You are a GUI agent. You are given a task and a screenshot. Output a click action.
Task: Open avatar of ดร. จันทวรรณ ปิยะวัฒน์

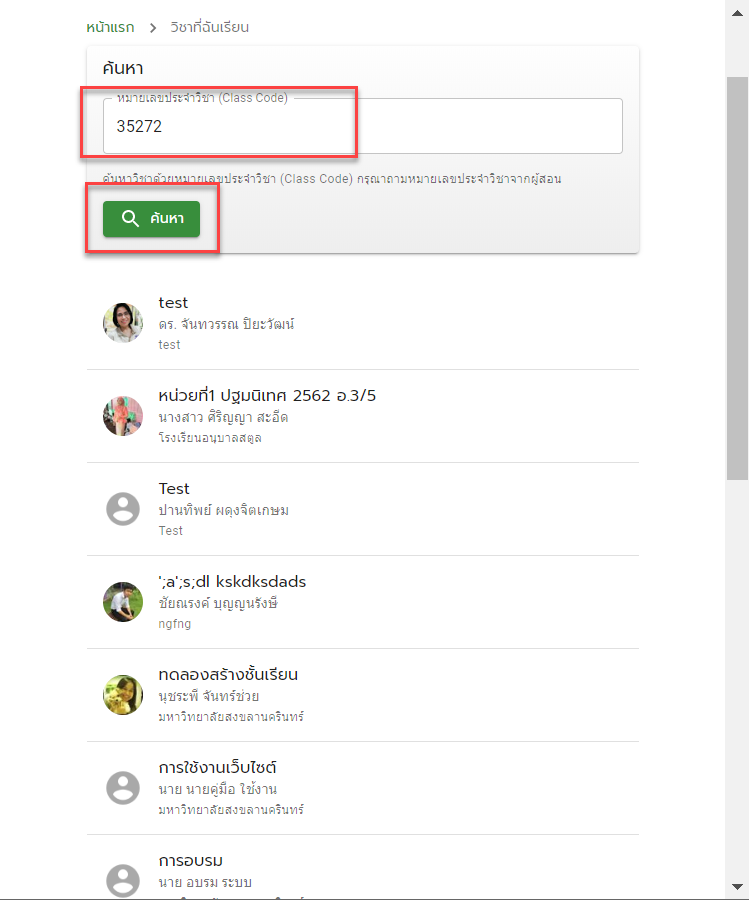(x=123, y=323)
